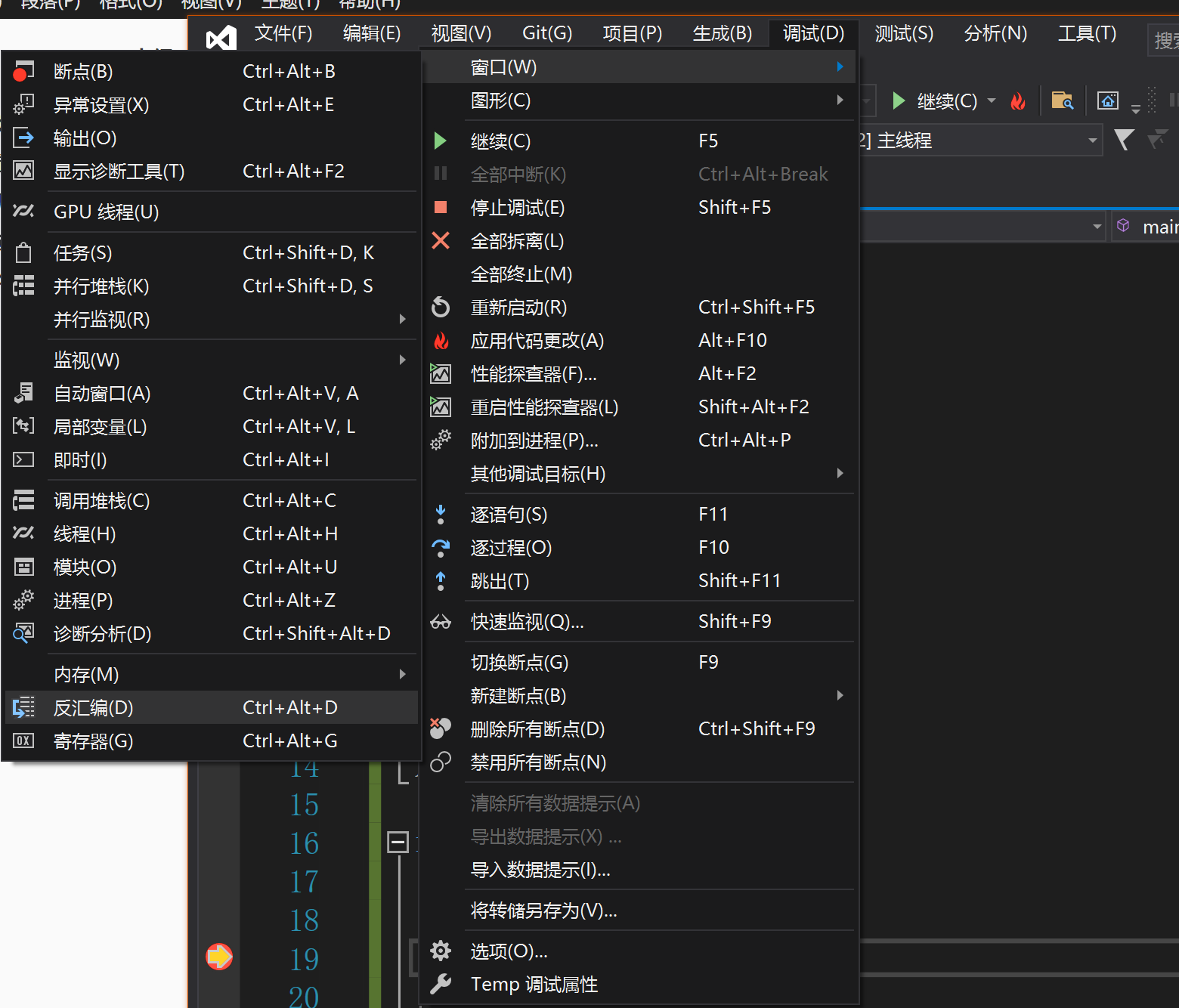Viewport: 1179px width, 1008px height.
Task: Click the thread filter funnel icon
Action: (x=1124, y=140)
